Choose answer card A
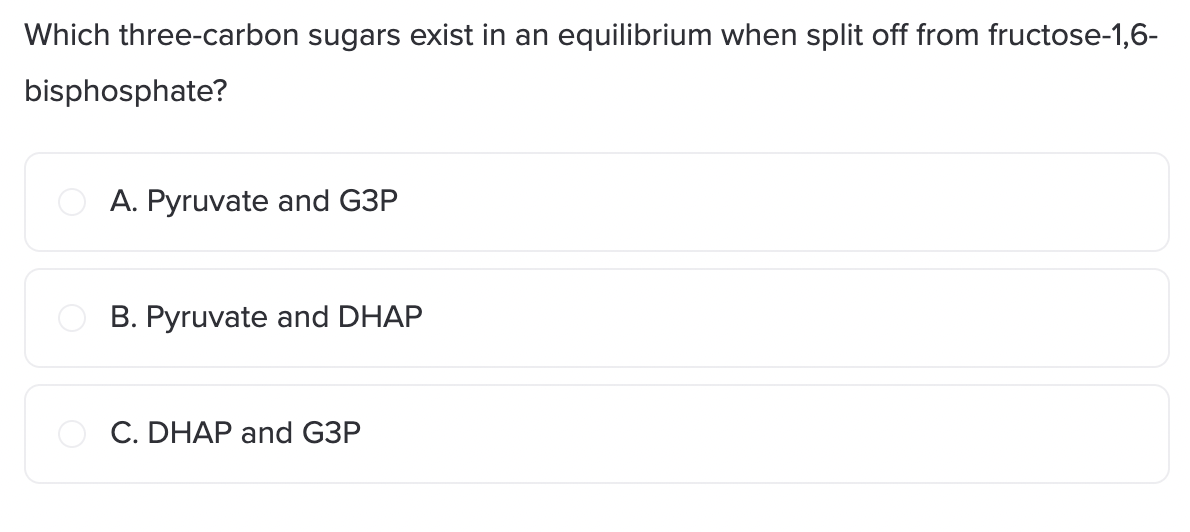Image resolution: width=1190 pixels, height=532 pixels. (x=597, y=202)
